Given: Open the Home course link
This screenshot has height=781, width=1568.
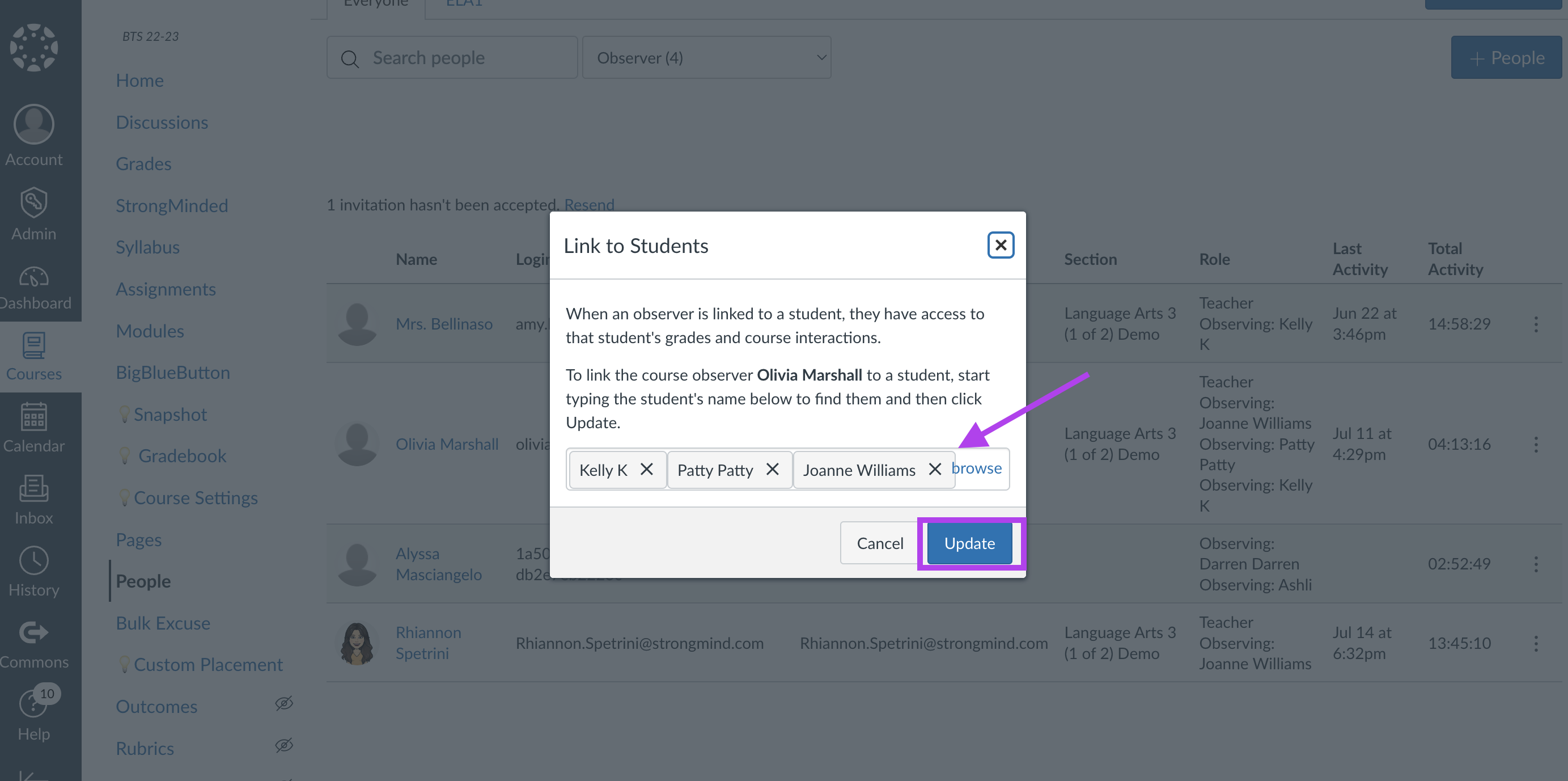Looking at the screenshot, I should click(140, 81).
